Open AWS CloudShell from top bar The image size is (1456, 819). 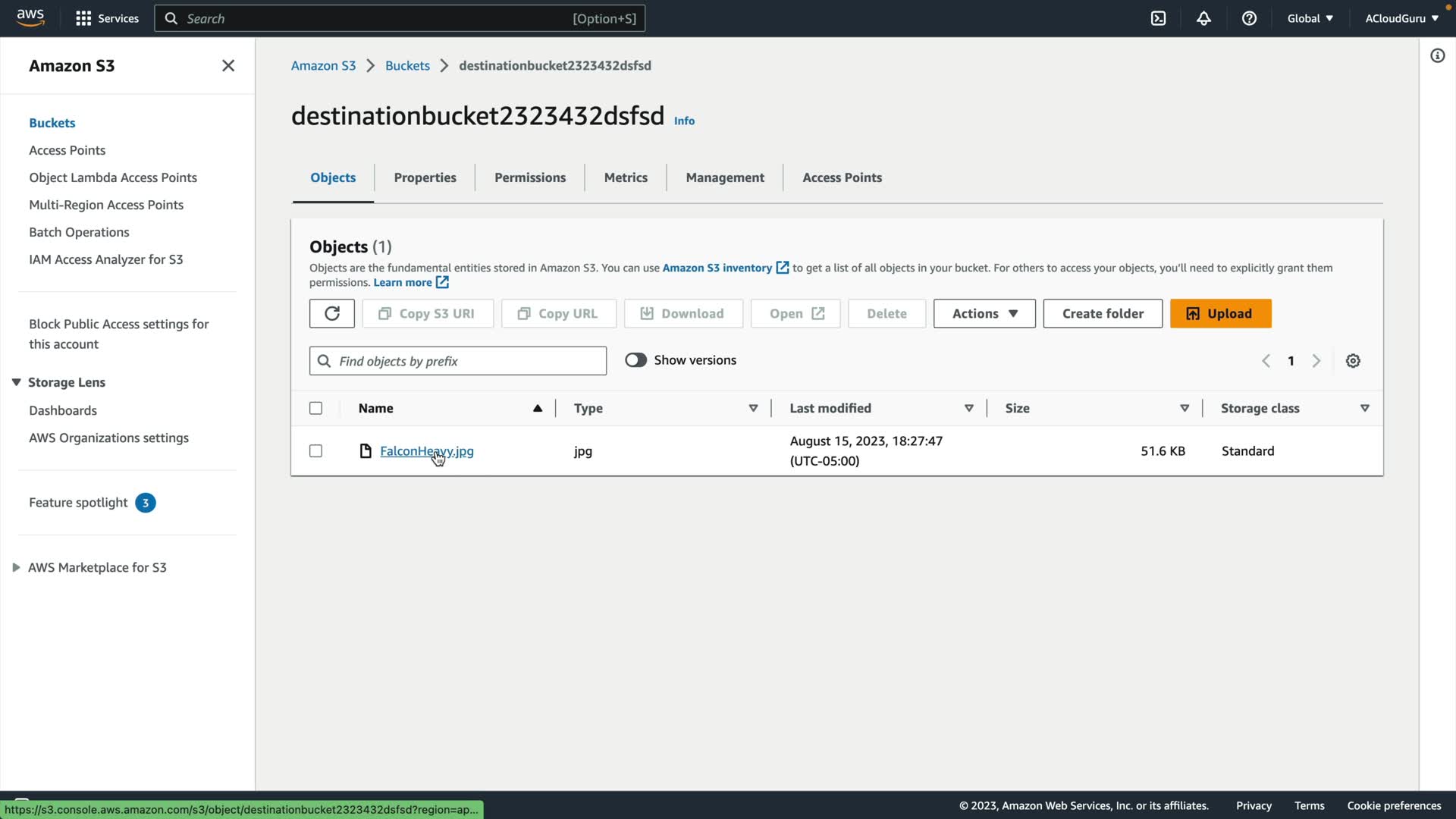point(1158,18)
